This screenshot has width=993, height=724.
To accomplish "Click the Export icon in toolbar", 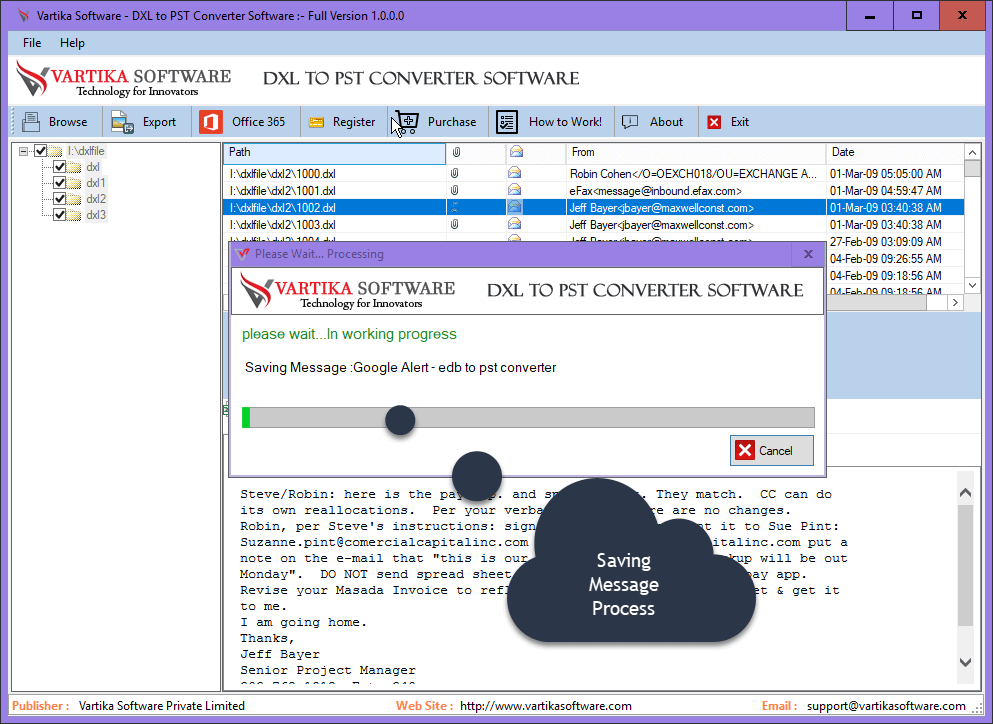I will (122, 122).
